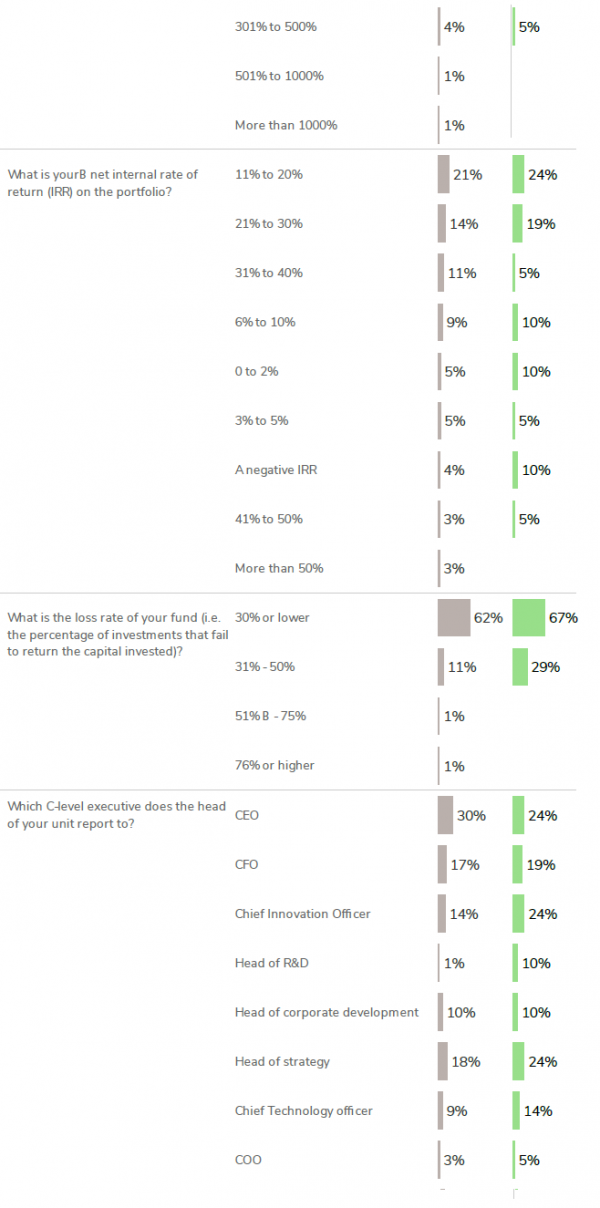Select the "501% to 1000%" answer label

click(x=279, y=76)
